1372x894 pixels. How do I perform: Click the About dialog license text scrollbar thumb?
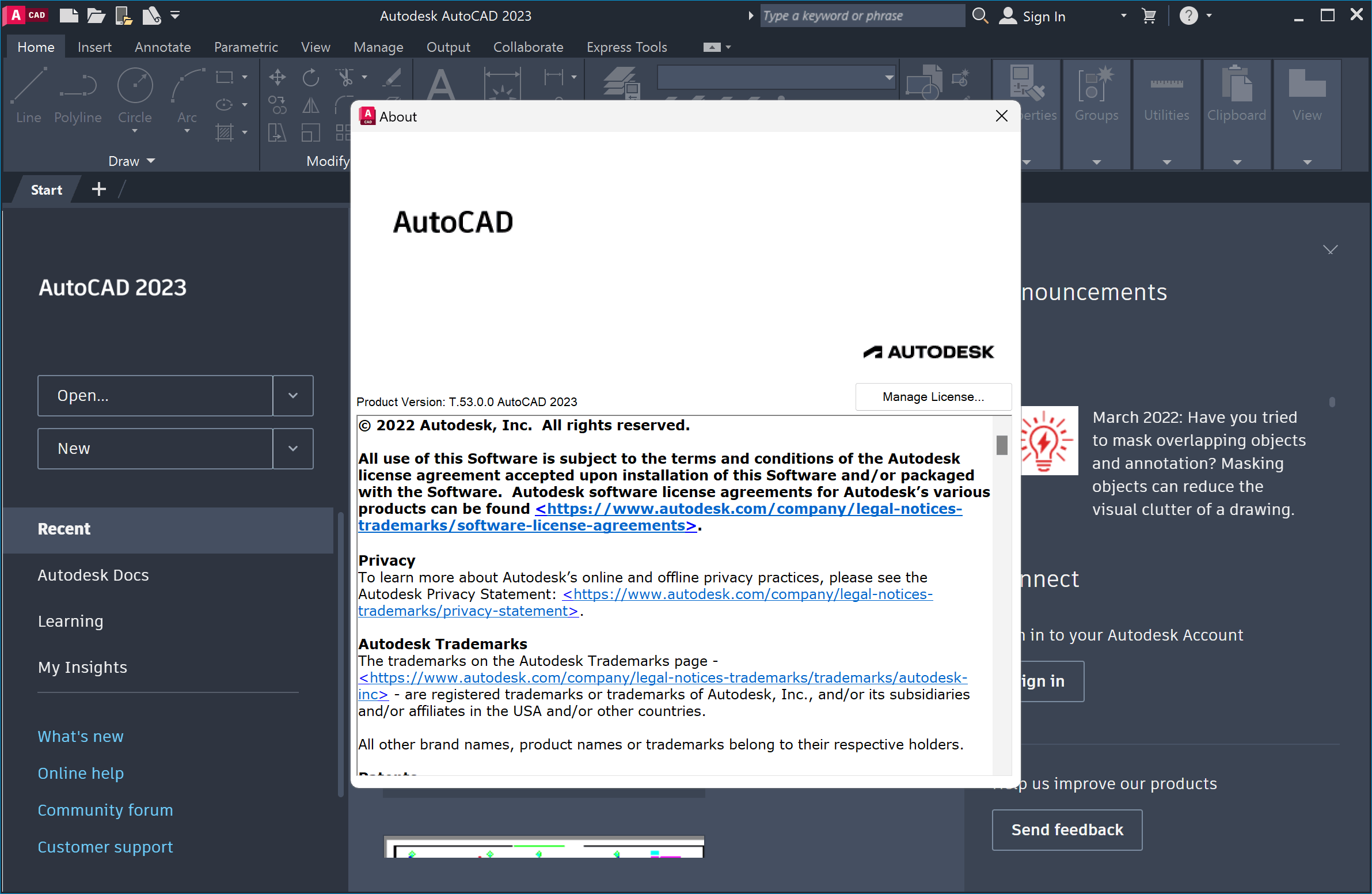tap(1002, 445)
